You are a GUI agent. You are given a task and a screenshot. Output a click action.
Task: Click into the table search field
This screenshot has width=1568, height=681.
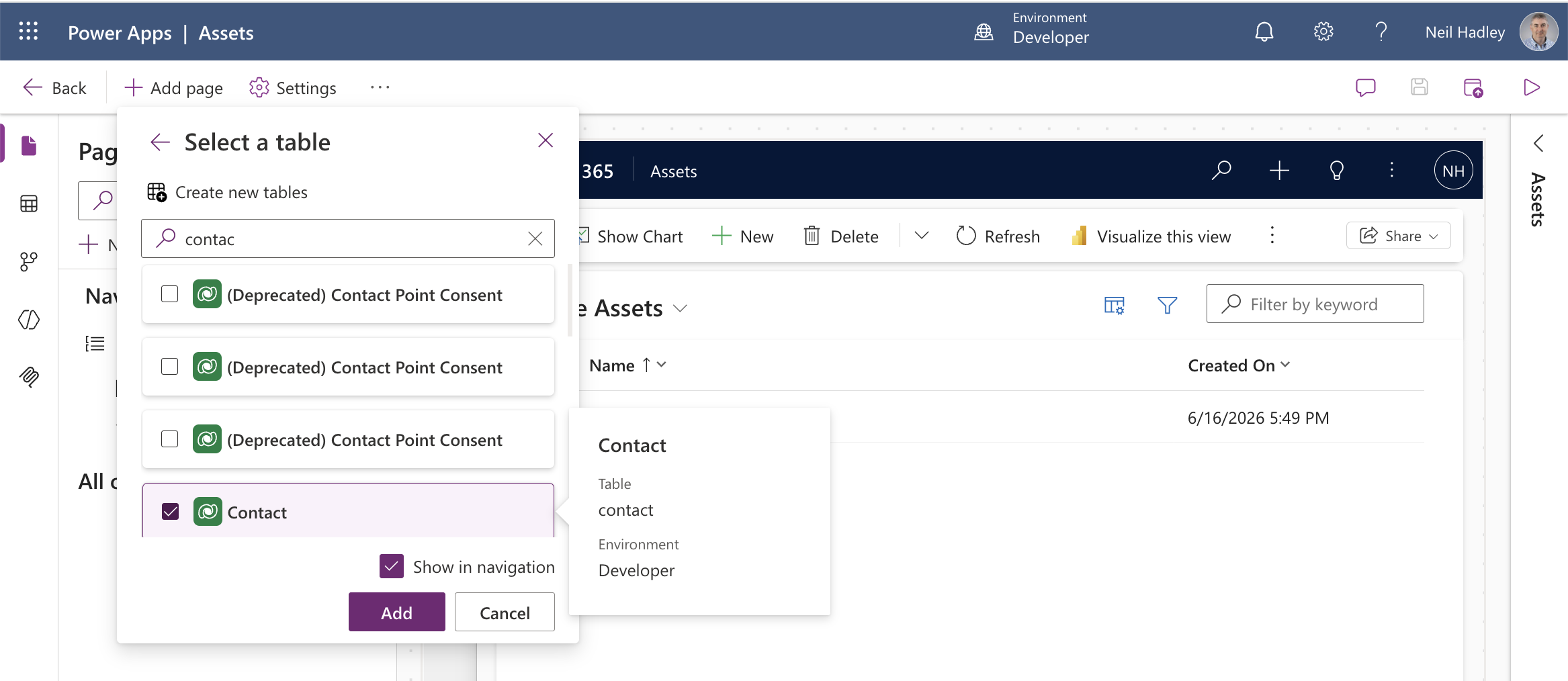coord(348,238)
